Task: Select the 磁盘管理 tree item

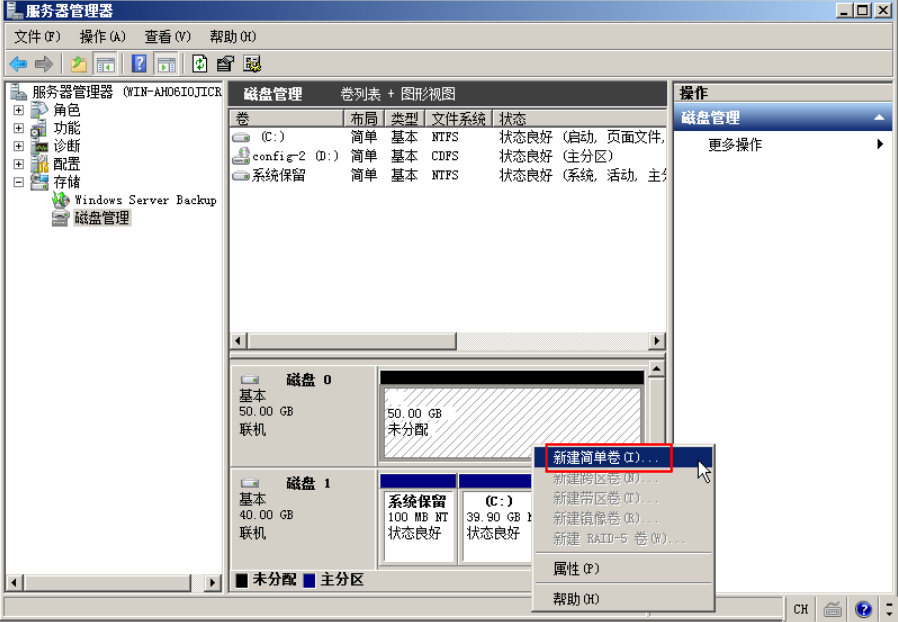Action: click(x=101, y=218)
